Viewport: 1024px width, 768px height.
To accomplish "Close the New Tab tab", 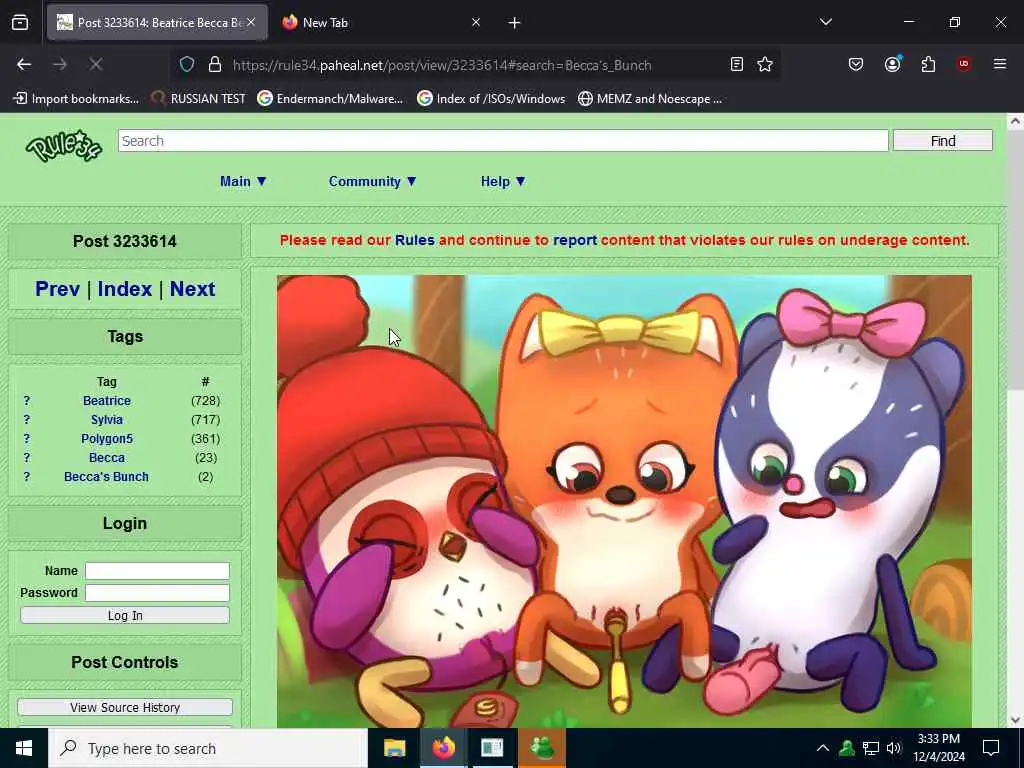I will point(476,23).
